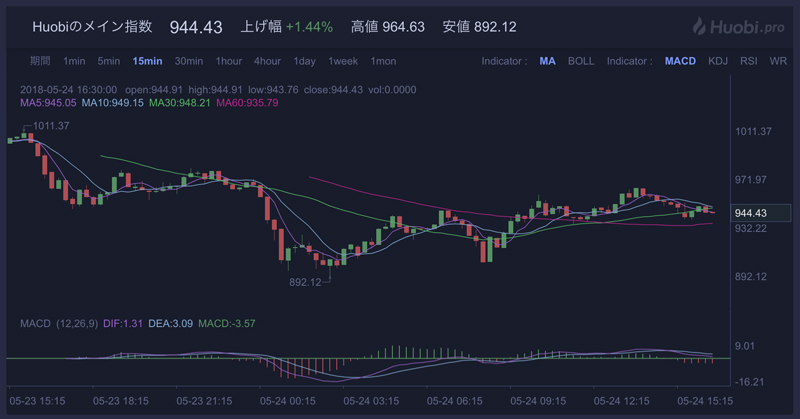Image resolution: width=800 pixels, height=419 pixels.
Task: Click the DEA:3.09 MACD label
Action: pyautogui.click(x=170, y=324)
